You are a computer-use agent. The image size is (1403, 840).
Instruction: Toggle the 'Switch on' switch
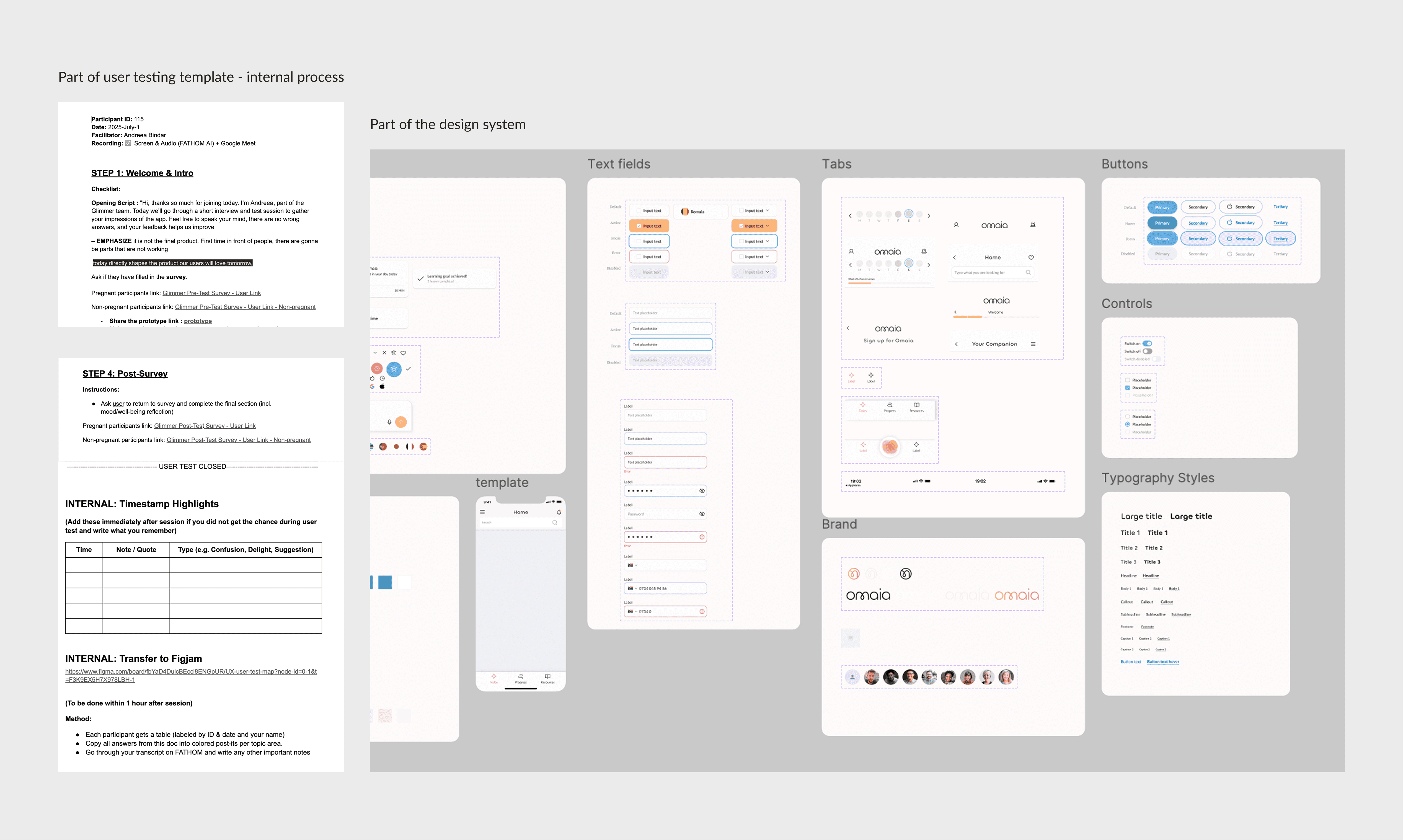click(x=1147, y=343)
